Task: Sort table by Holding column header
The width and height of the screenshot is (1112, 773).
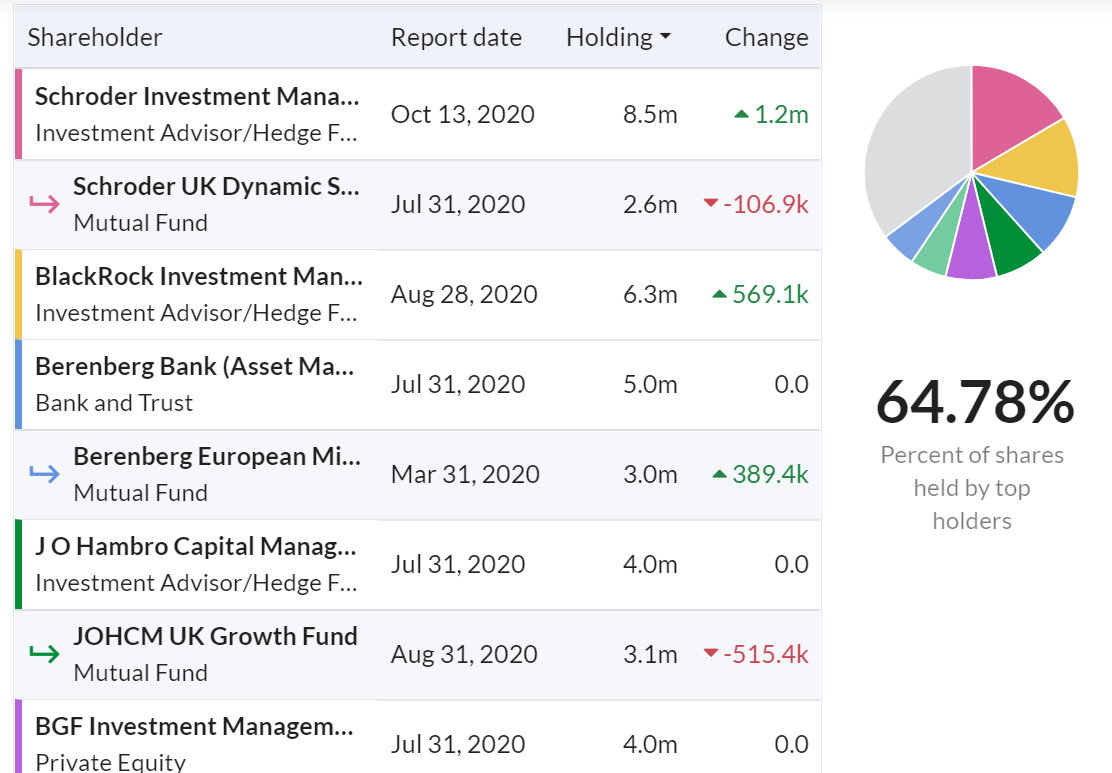Action: coord(618,38)
